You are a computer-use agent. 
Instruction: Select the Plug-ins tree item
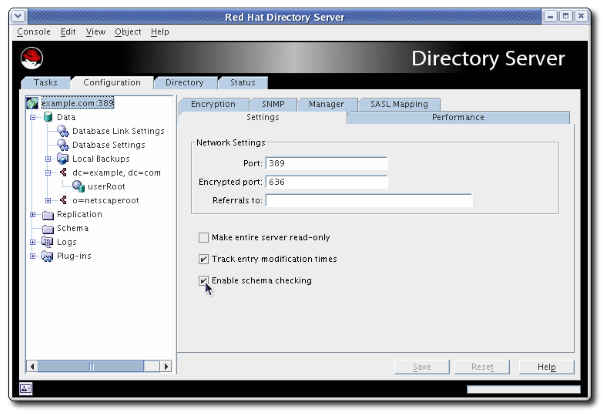(x=74, y=256)
